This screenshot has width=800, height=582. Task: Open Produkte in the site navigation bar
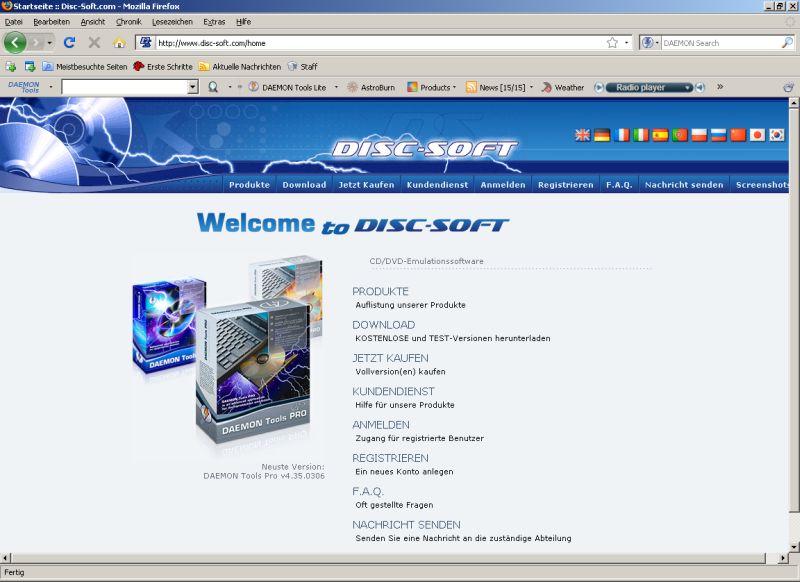click(249, 185)
